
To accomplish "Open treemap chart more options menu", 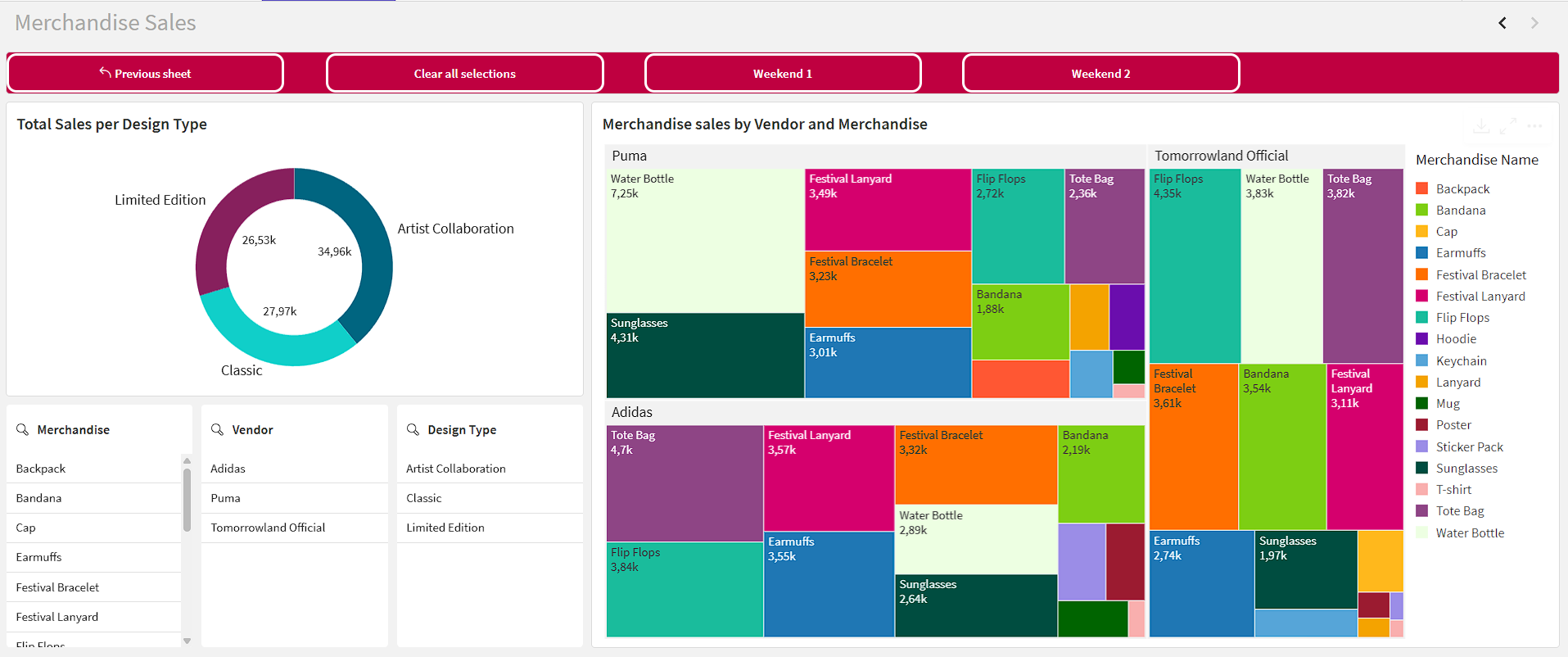I will tap(1534, 126).
